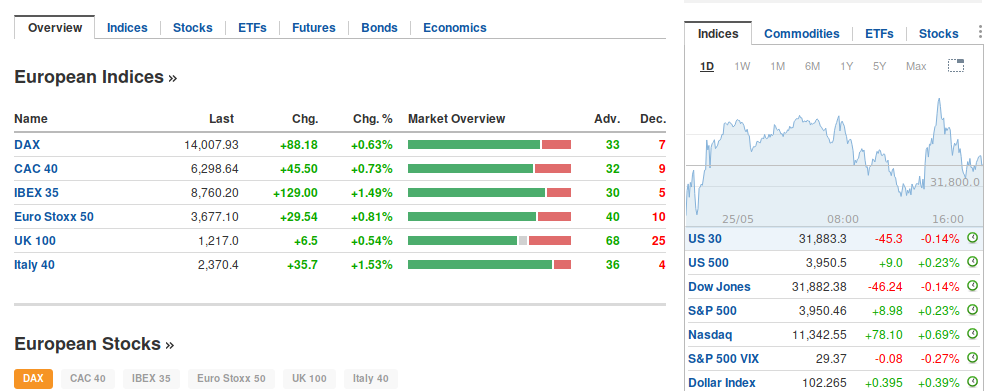
Task: Open the three-dot more options menu
Action: click(x=981, y=34)
